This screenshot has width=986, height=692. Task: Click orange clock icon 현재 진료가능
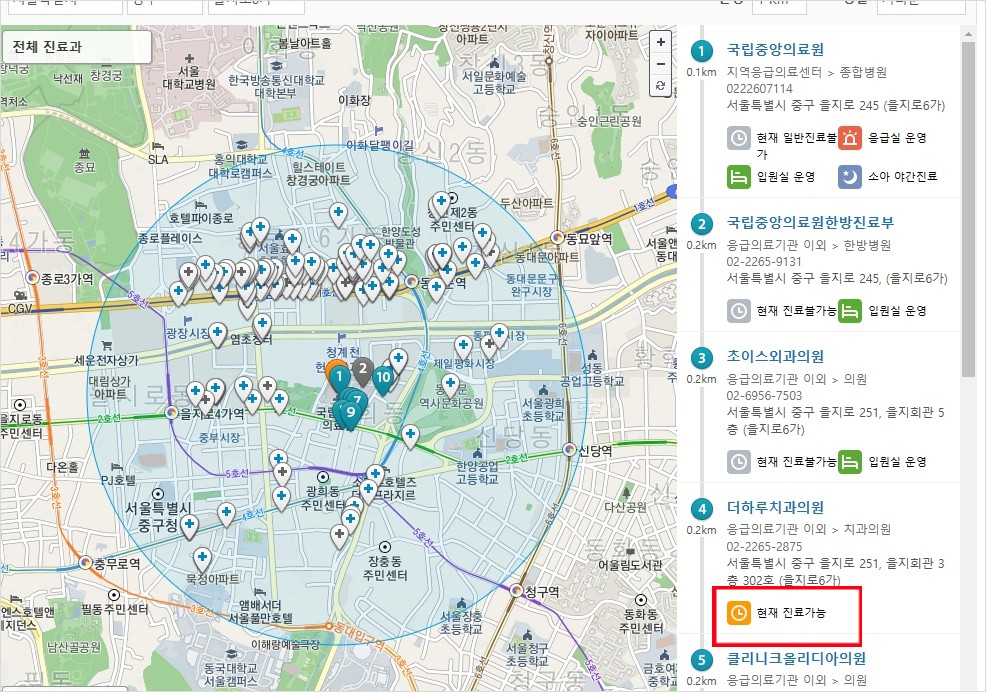click(x=739, y=613)
